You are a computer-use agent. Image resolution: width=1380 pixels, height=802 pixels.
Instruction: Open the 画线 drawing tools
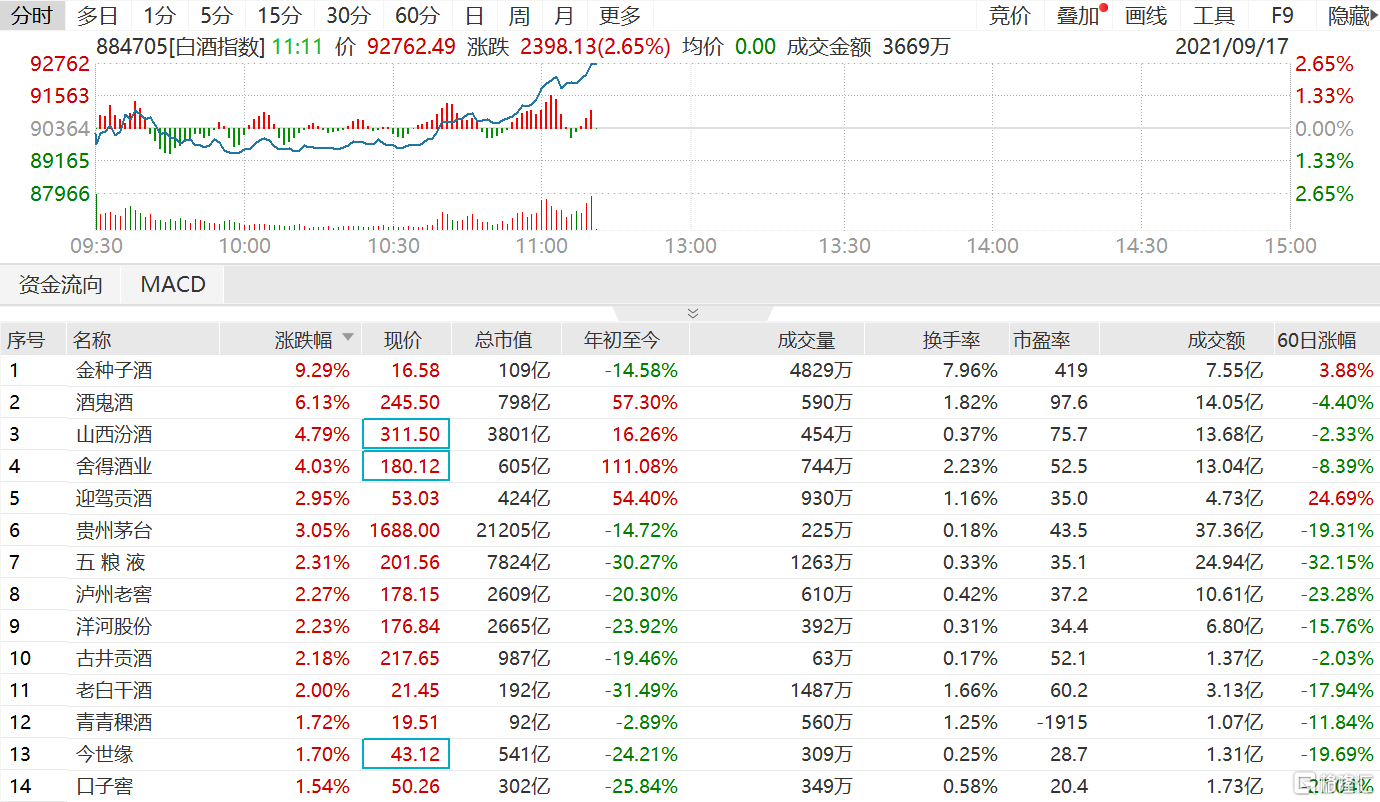[x=1146, y=15]
